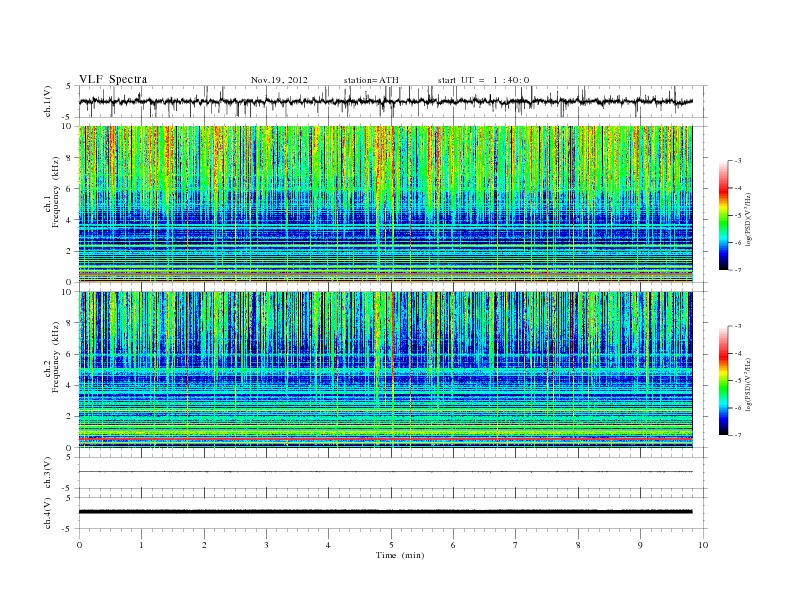The width and height of the screenshot is (792, 612).
Task: Click the "-3" label on ch.1 colorbar
Action: click(738, 161)
